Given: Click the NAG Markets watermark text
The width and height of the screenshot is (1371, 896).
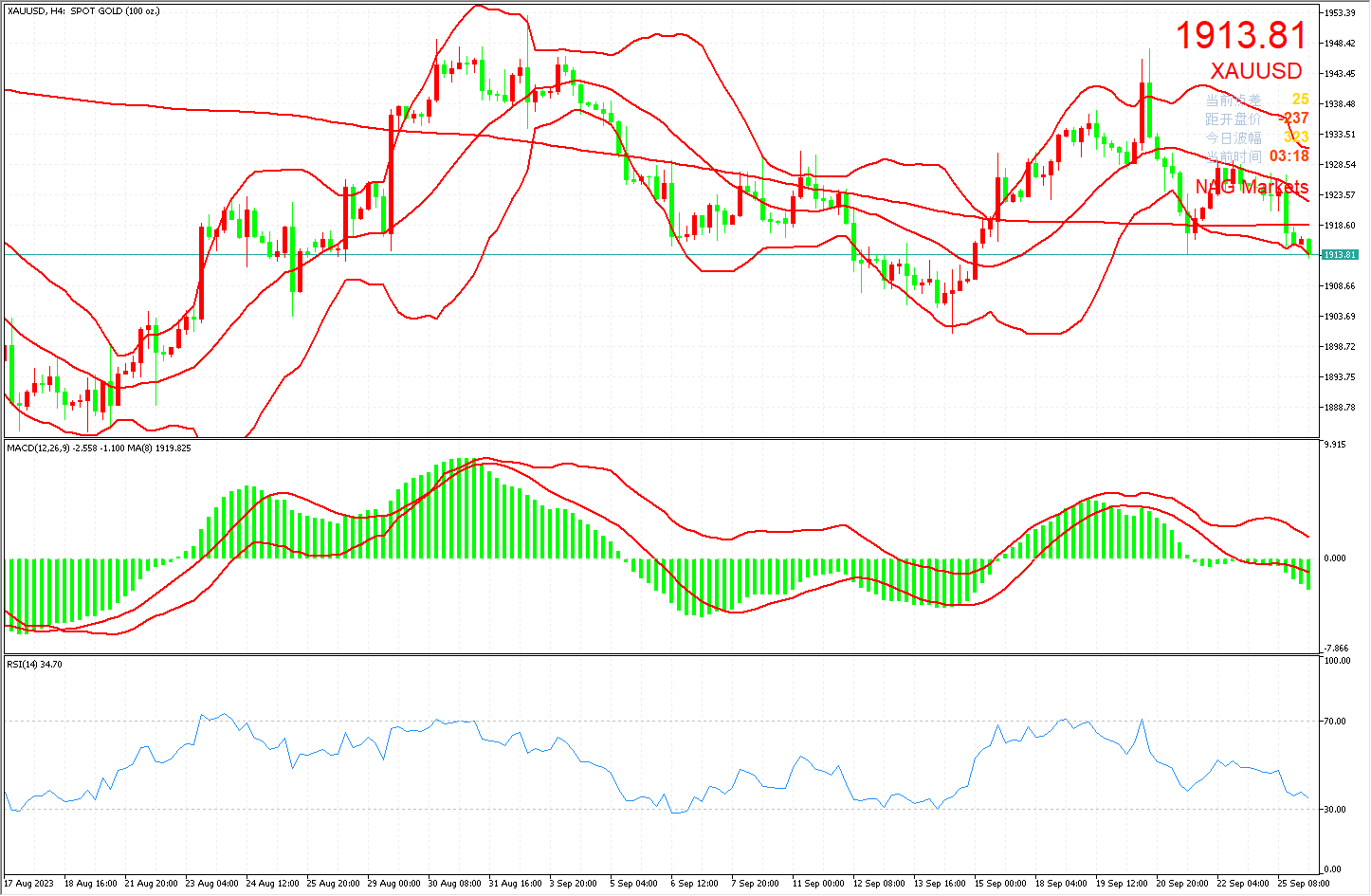Looking at the screenshot, I should pos(1252,187).
